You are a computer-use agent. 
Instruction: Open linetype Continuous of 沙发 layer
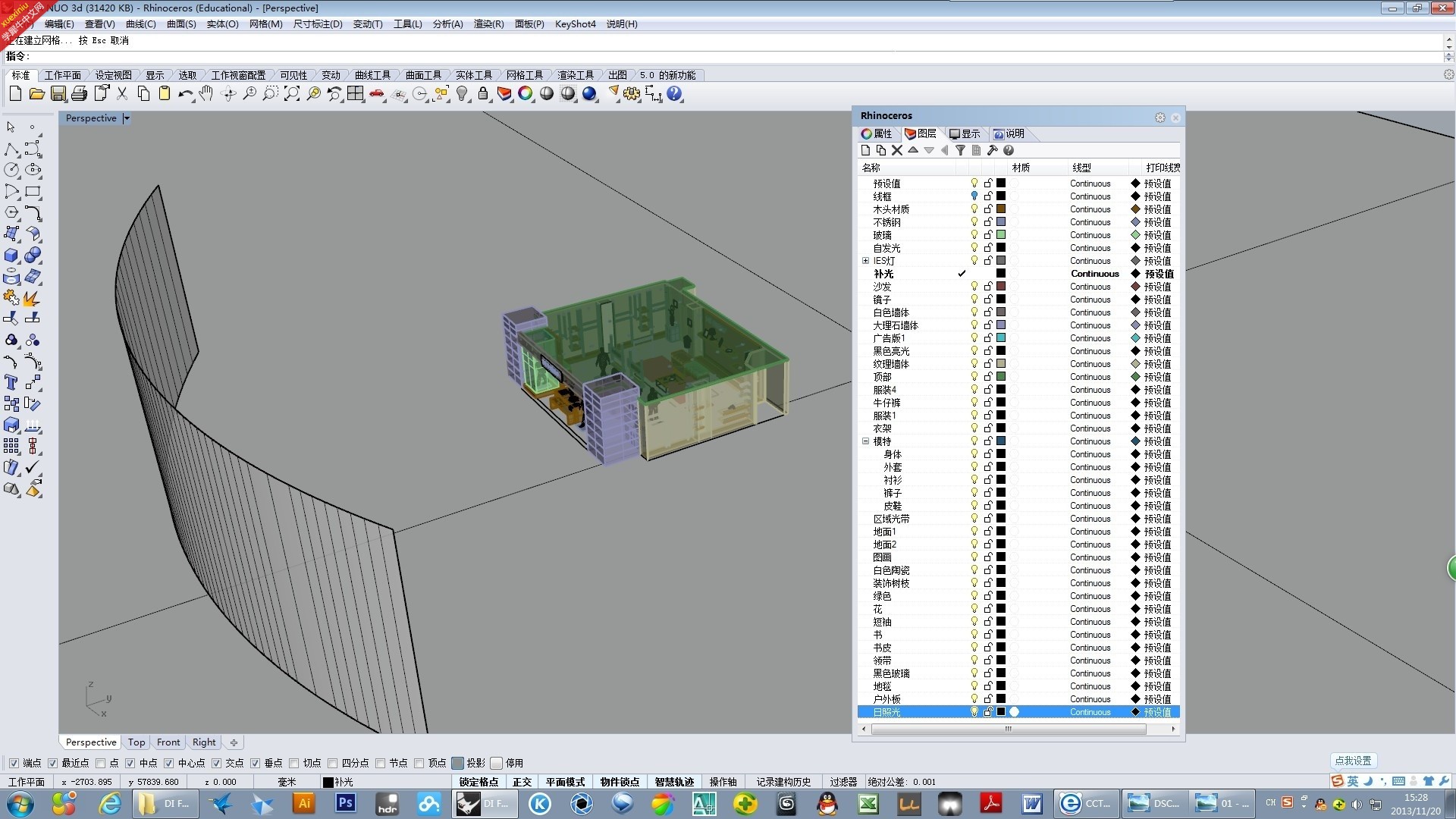click(x=1090, y=286)
